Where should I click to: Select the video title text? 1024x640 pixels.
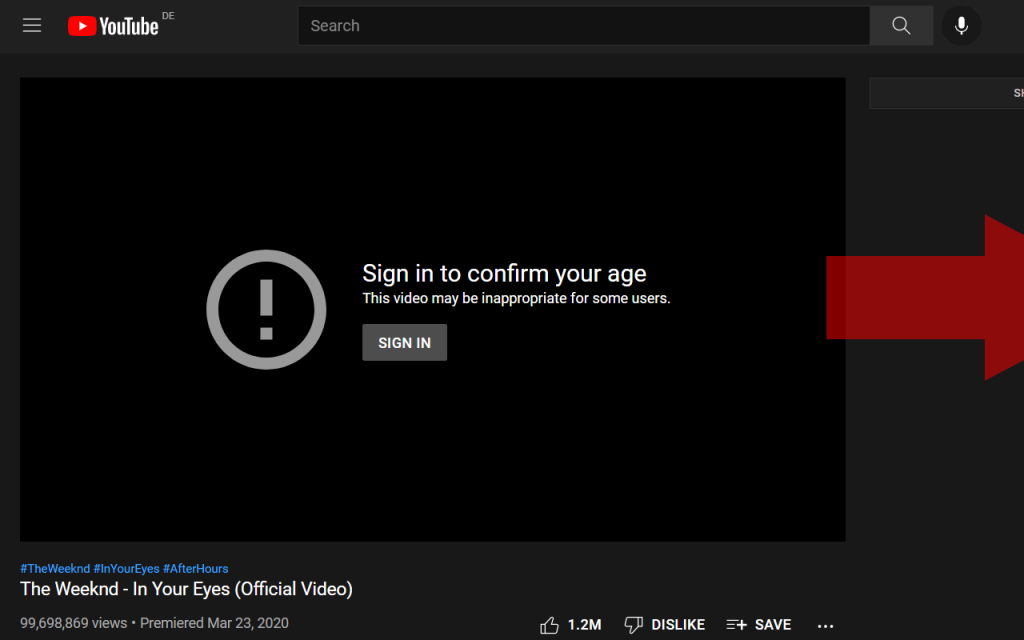(186, 589)
